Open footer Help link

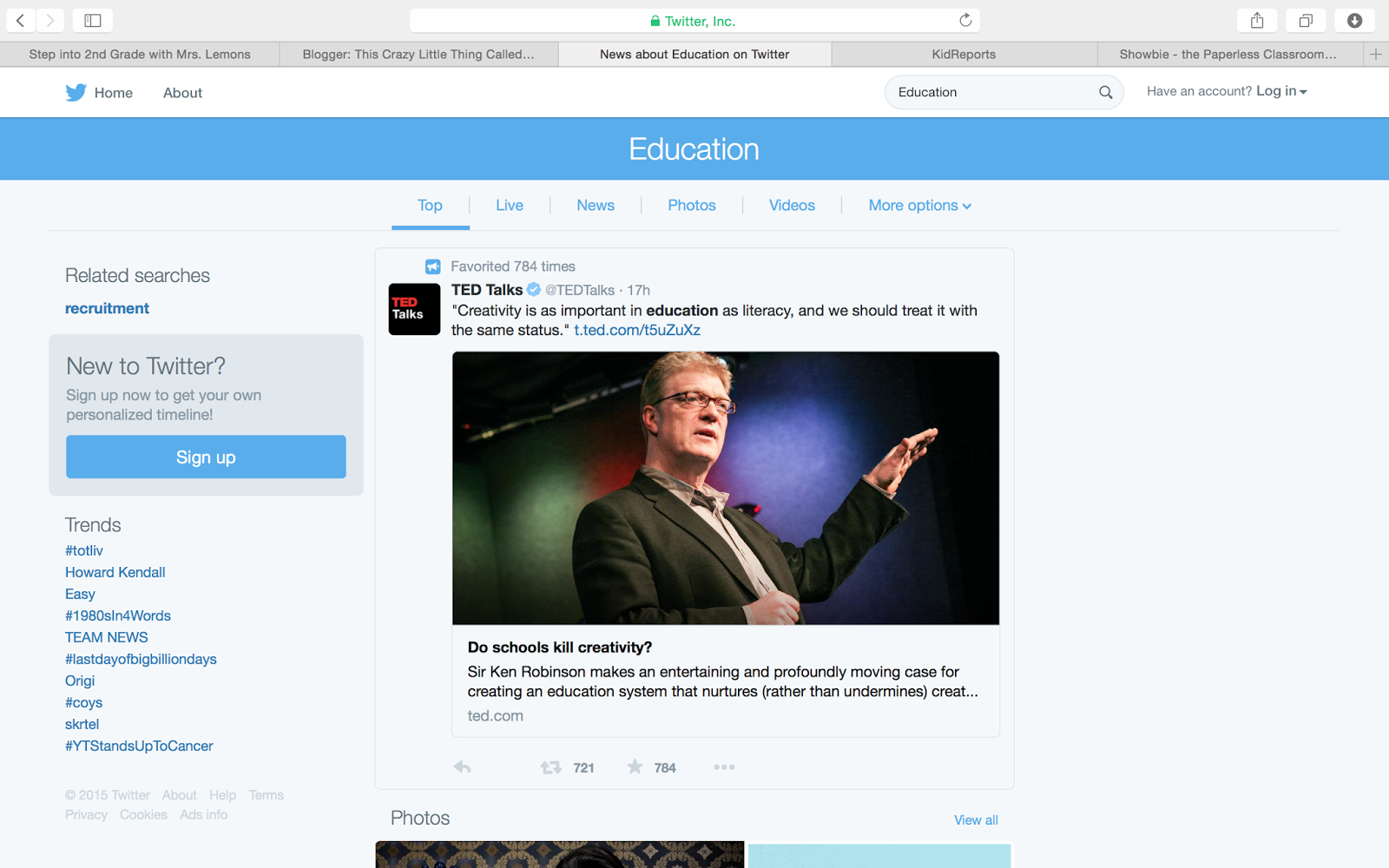[x=222, y=795]
